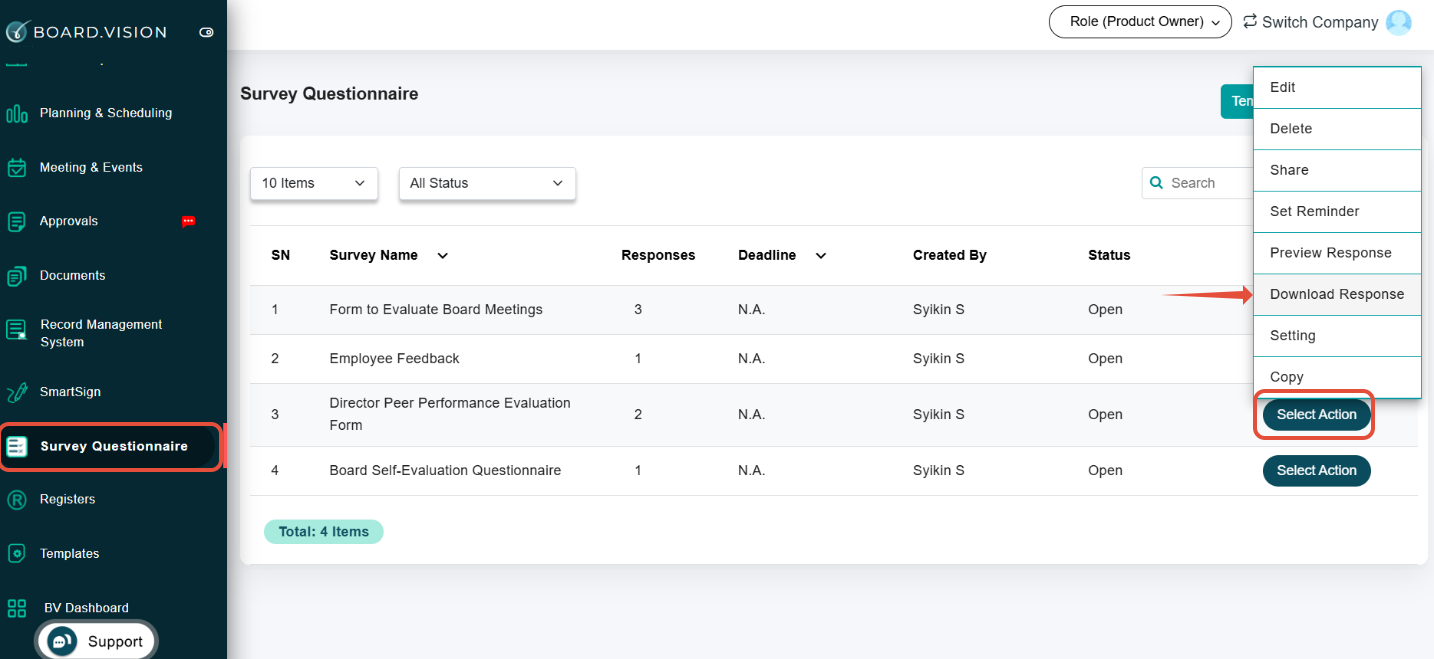The height and width of the screenshot is (659, 1434).
Task: Open the user profile avatar
Action: 1399,22
